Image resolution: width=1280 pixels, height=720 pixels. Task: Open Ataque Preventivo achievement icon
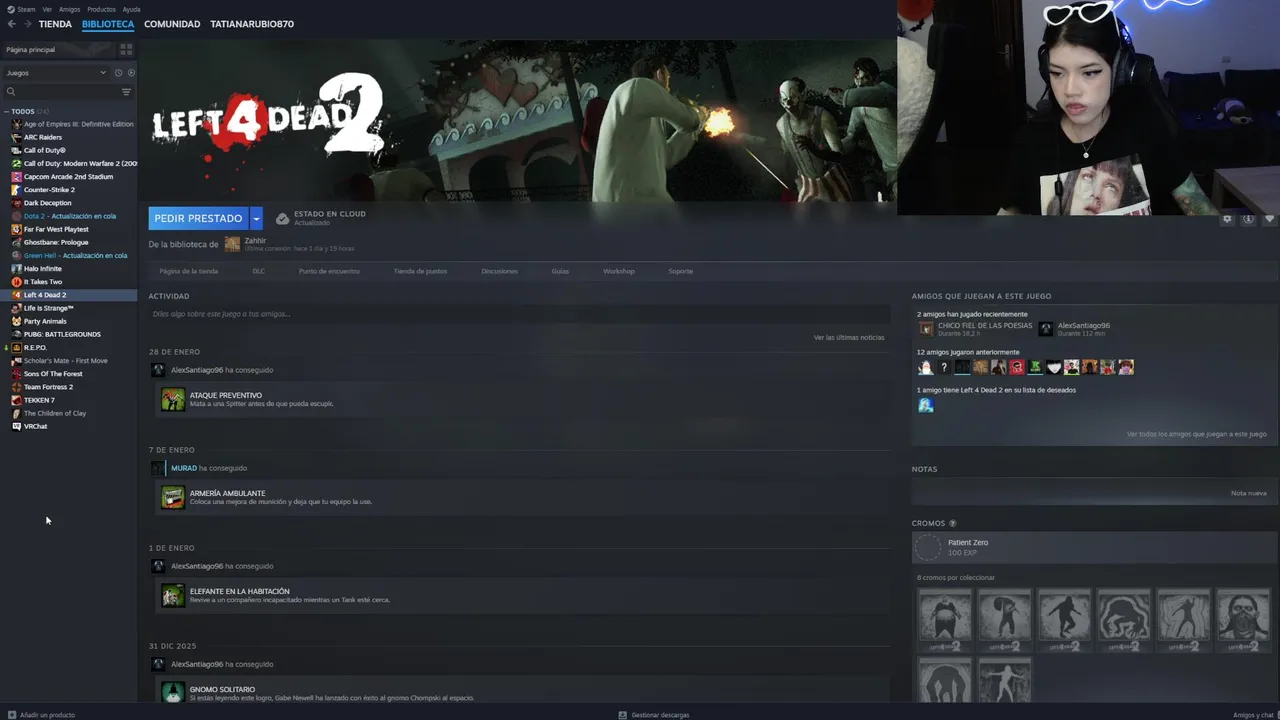pyautogui.click(x=173, y=399)
